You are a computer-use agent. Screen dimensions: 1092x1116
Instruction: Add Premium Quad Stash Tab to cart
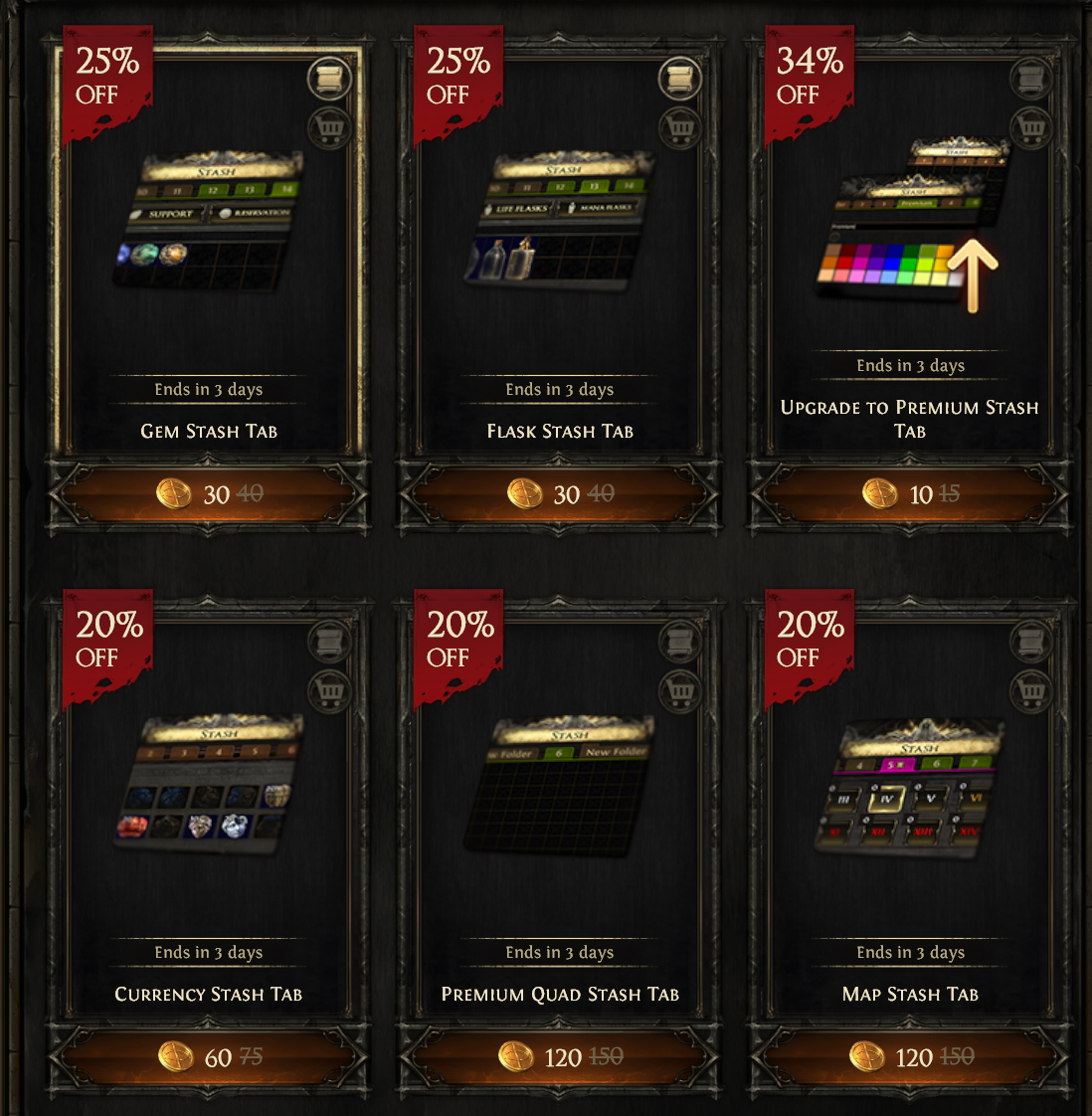pyautogui.click(x=680, y=690)
